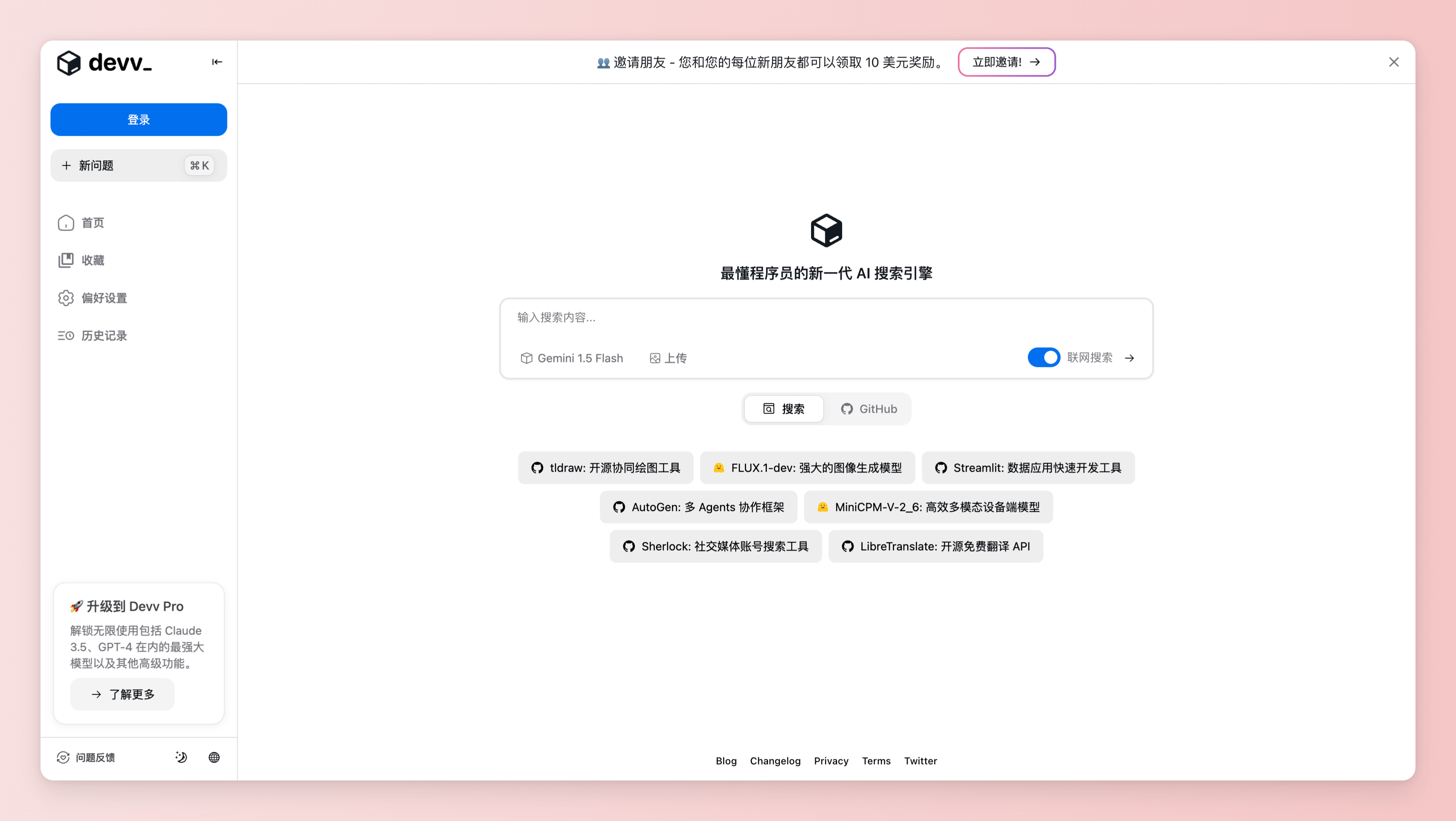Open the Changelog footer link
Image resolution: width=1456 pixels, height=821 pixels.
coord(775,760)
